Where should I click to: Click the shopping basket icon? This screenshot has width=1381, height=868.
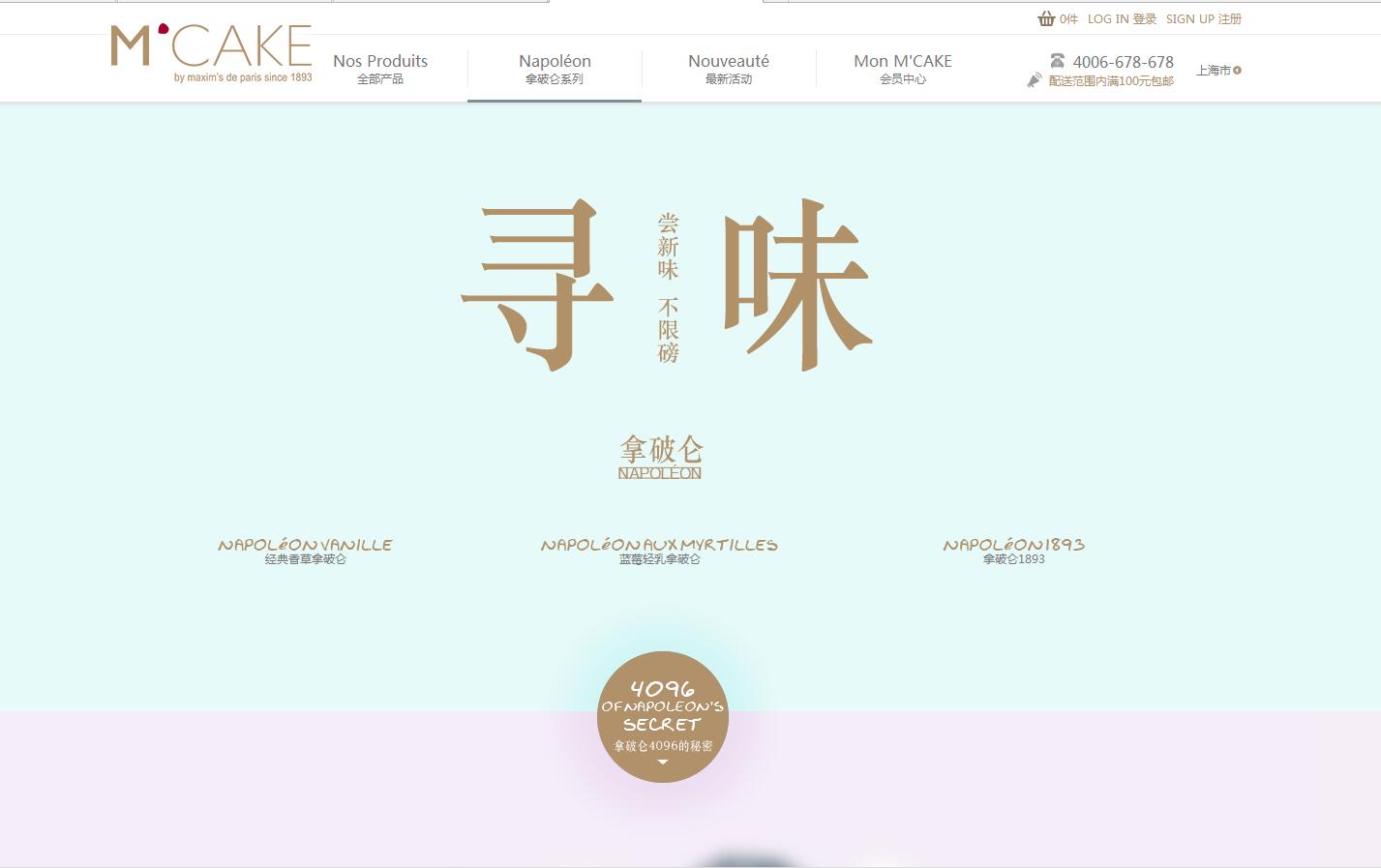click(1046, 18)
